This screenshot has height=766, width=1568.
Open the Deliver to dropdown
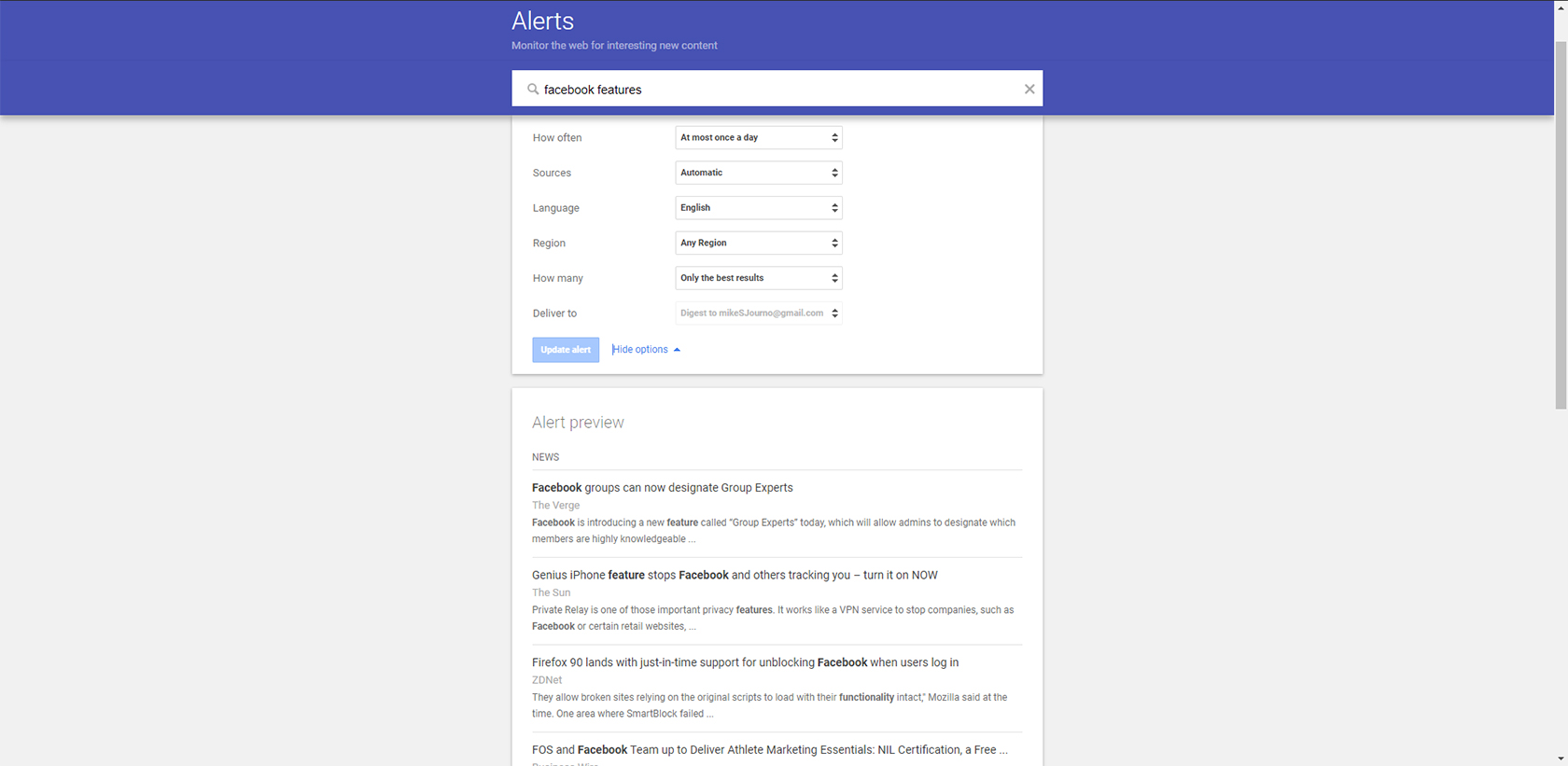(758, 313)
